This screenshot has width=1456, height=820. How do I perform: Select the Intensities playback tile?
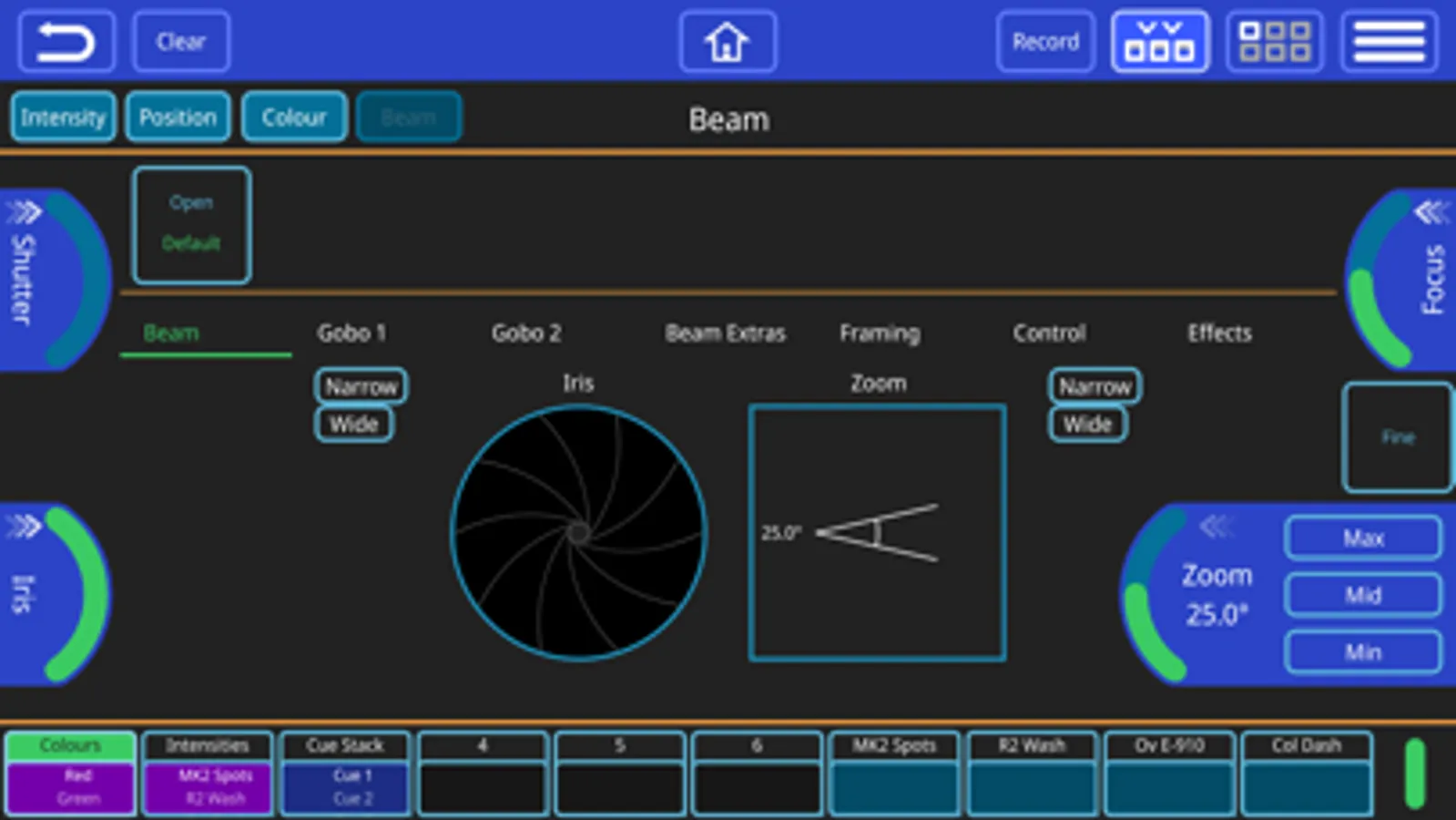(x=208, y=773)
